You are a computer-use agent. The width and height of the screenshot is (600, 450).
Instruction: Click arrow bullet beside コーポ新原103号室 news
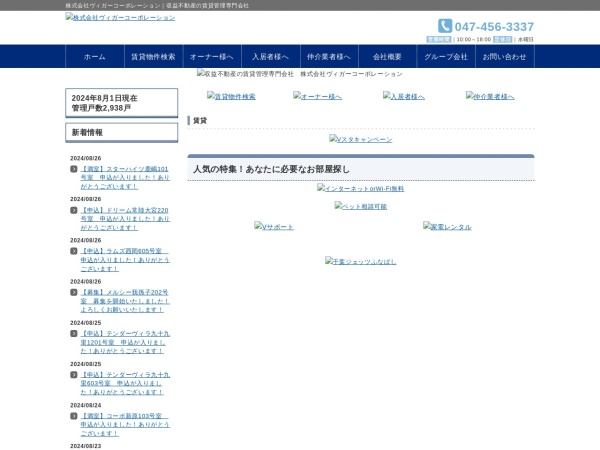tap(74, 416)
